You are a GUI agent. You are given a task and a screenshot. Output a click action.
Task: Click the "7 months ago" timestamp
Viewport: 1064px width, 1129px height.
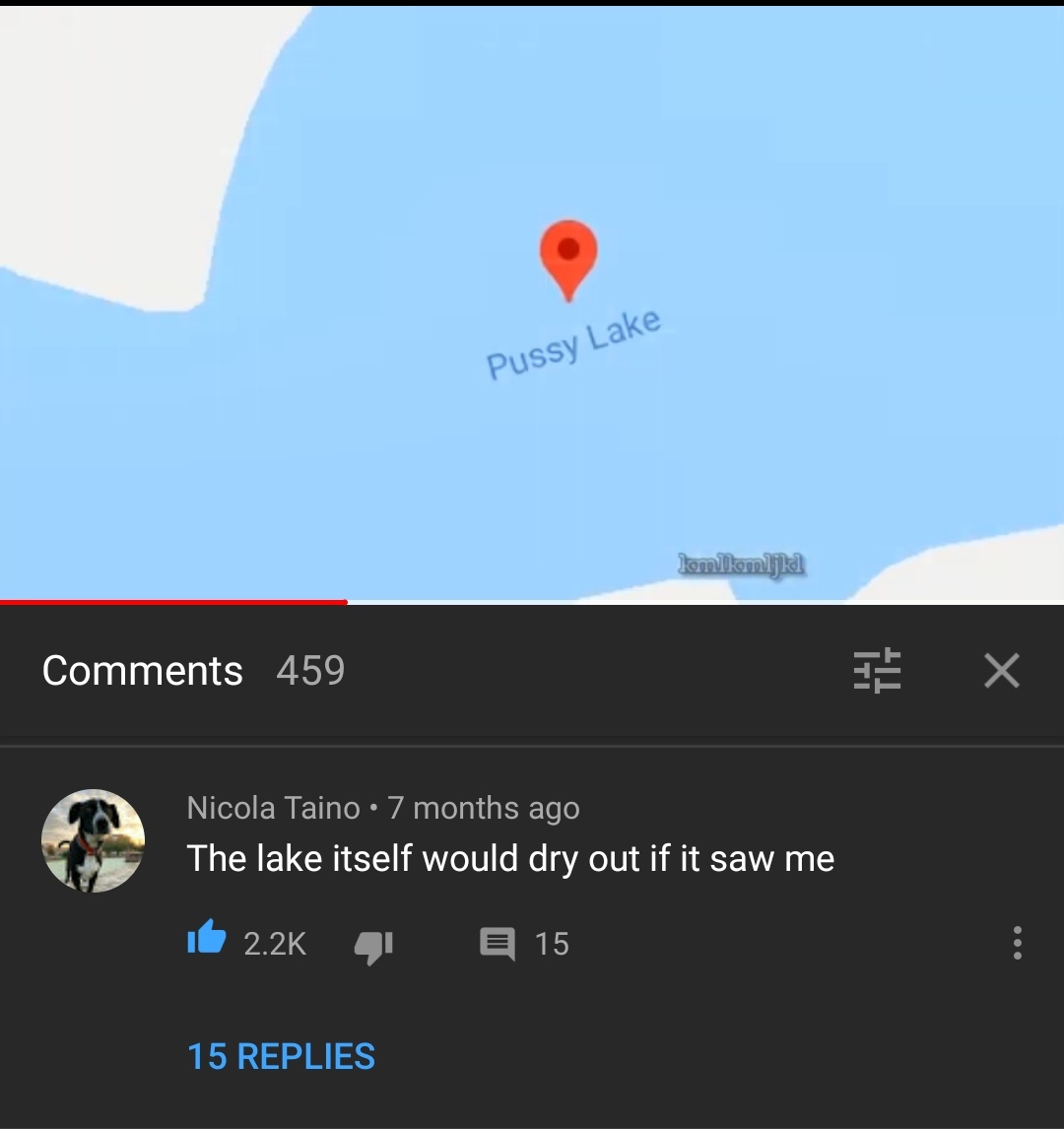pyautogui.click(x=484, y=808)
